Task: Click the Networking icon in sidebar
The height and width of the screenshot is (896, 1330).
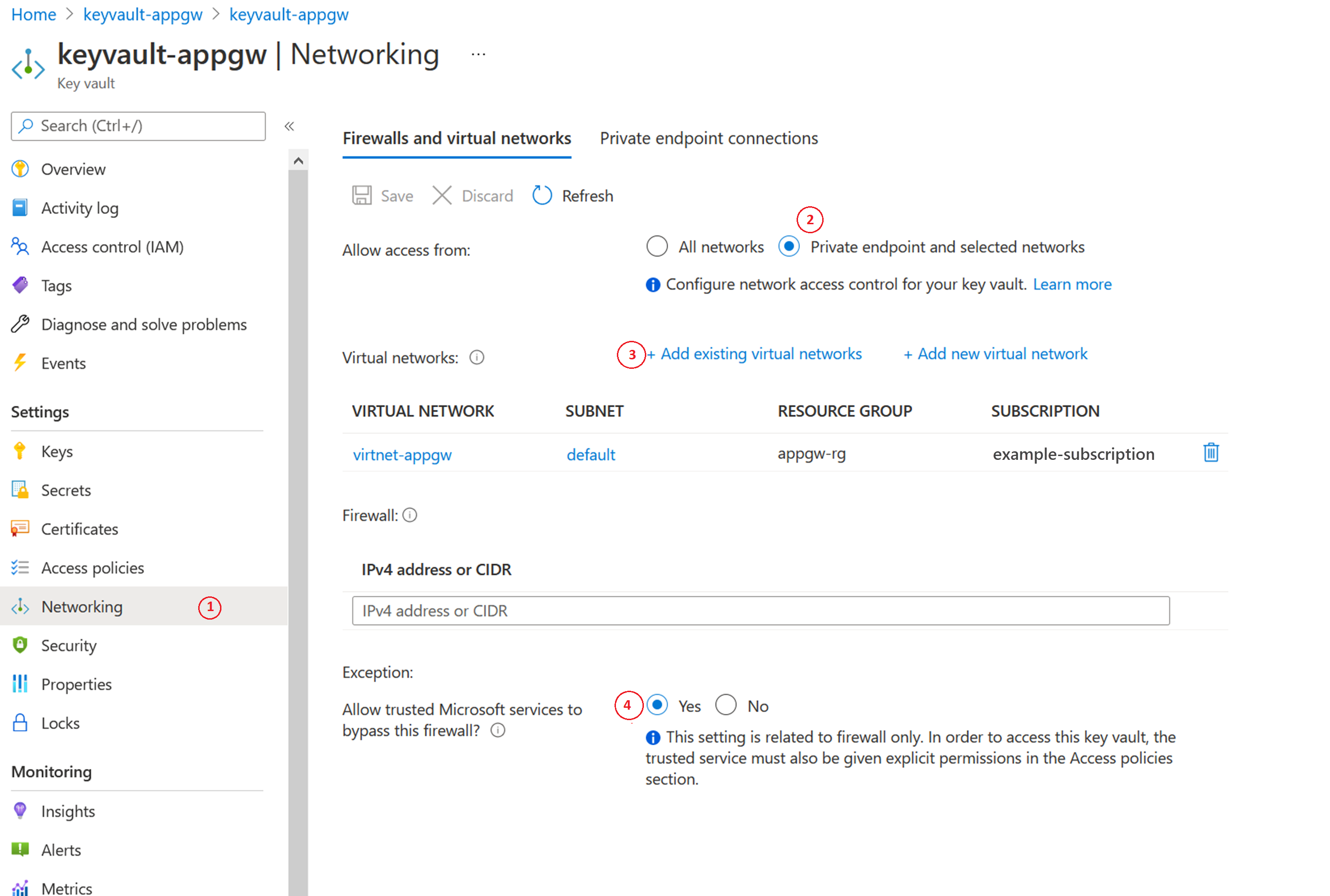Action: coord(22,607)
